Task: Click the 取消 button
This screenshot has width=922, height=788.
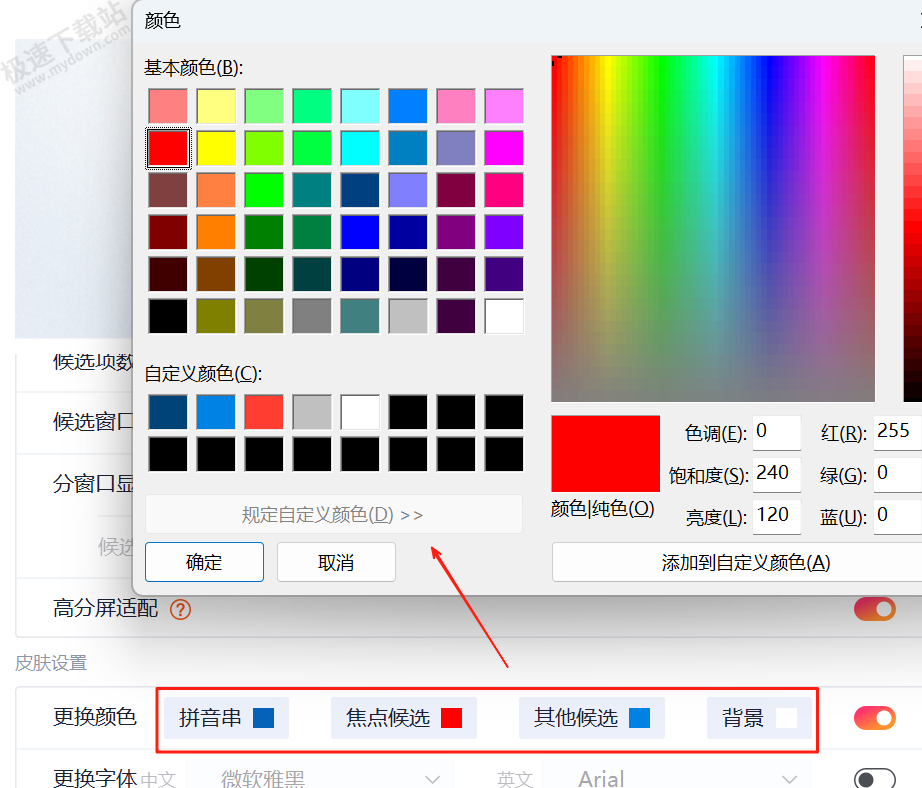Action: coord(336,562)
